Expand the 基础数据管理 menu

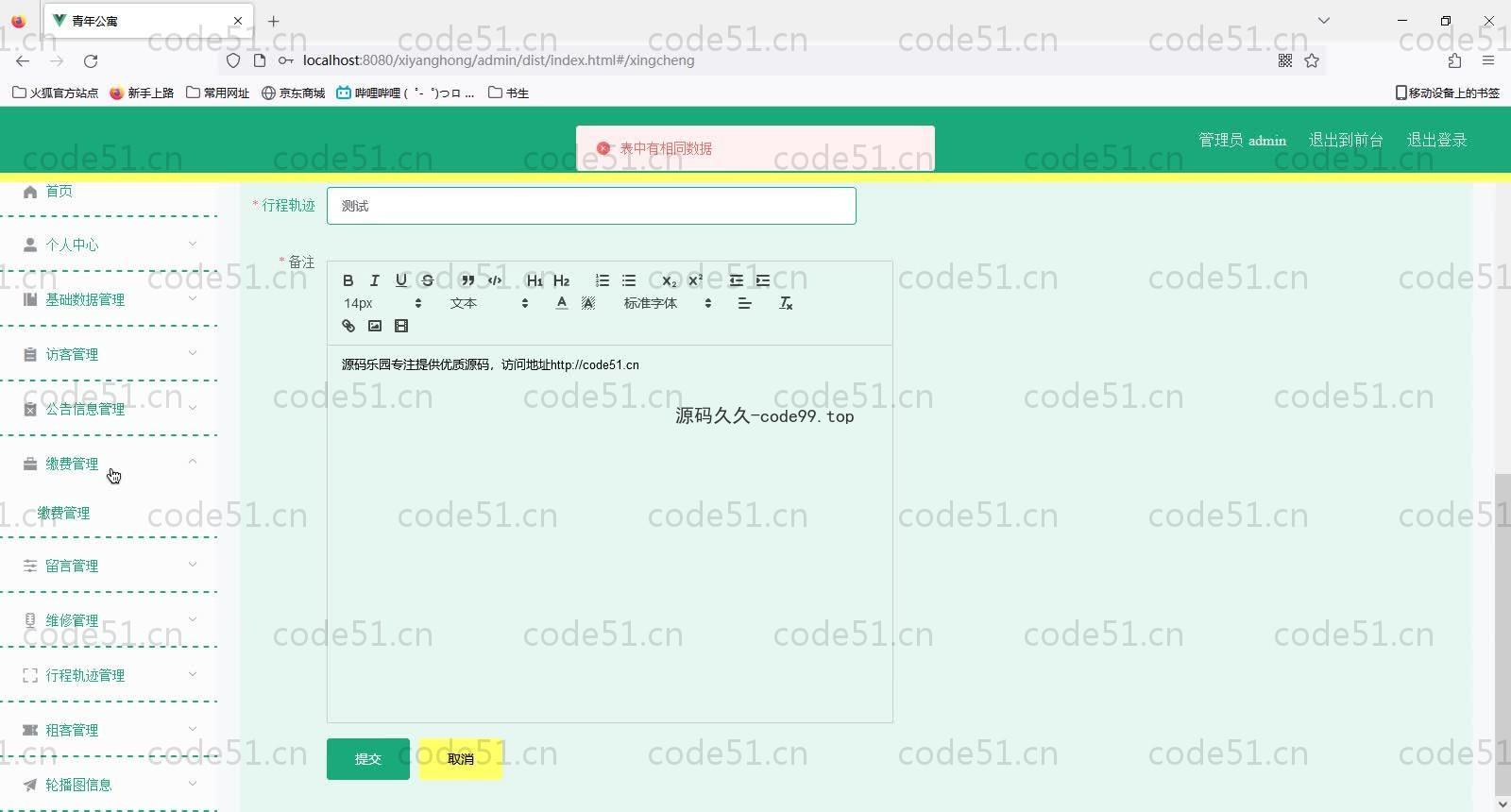[x=109, y=299]
